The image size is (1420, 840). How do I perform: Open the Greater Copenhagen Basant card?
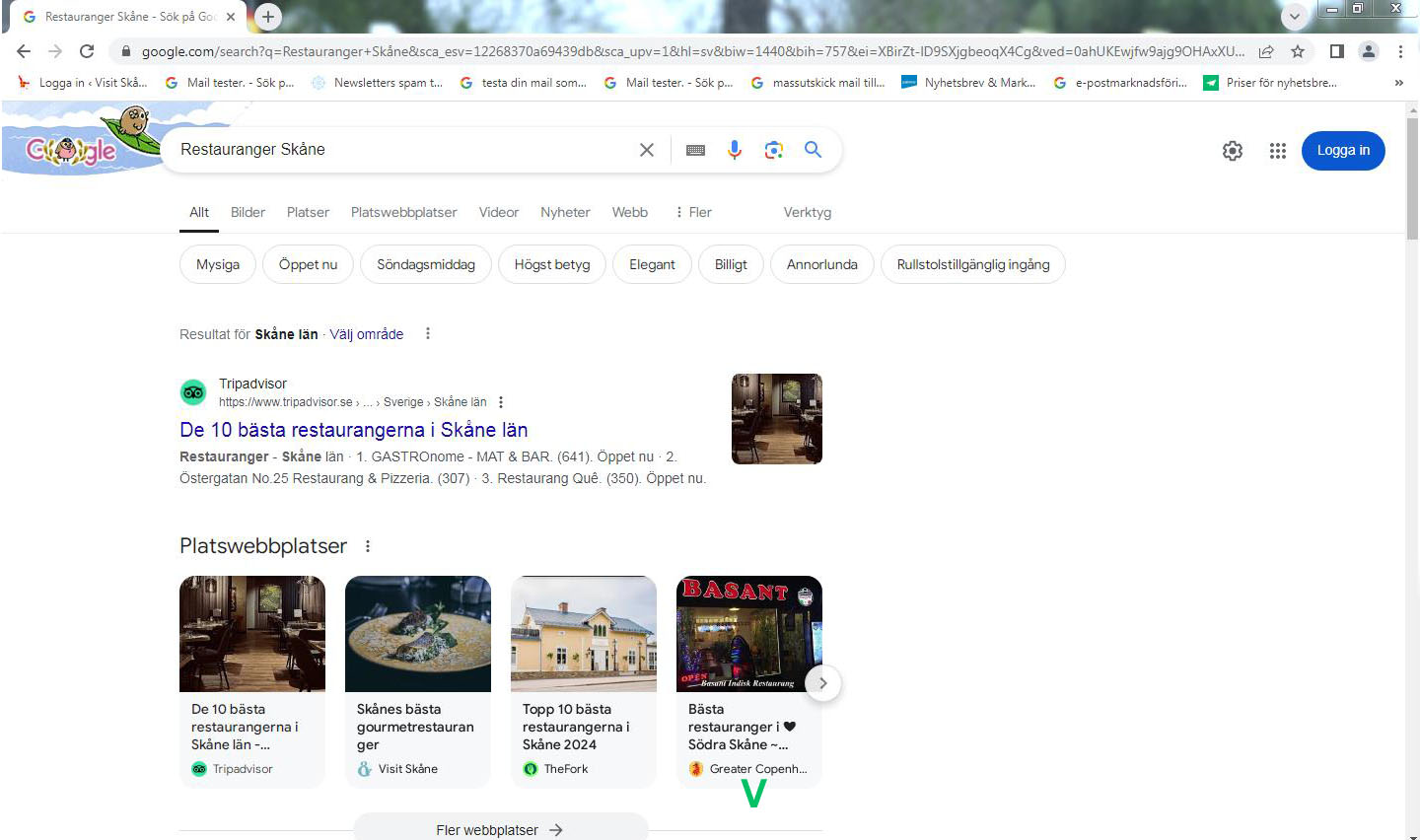(x=749, y=681)
